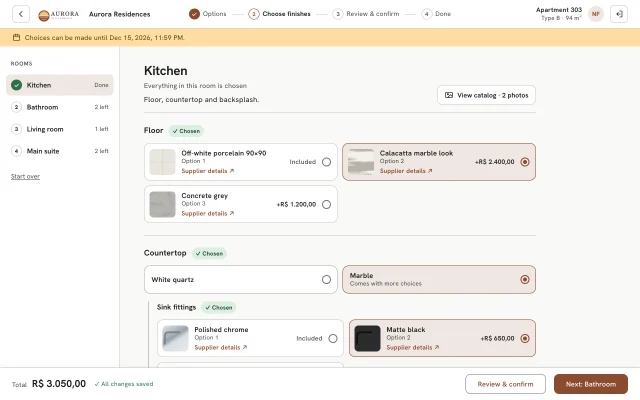640x400 pixels.
Task: Open Supplier details for Off-white porcelain
Action: (208, 171)
